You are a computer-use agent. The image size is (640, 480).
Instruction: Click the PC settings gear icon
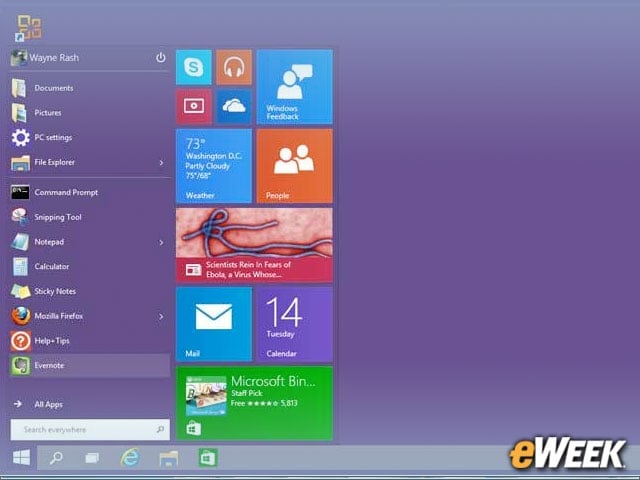(x=20, y=138)
